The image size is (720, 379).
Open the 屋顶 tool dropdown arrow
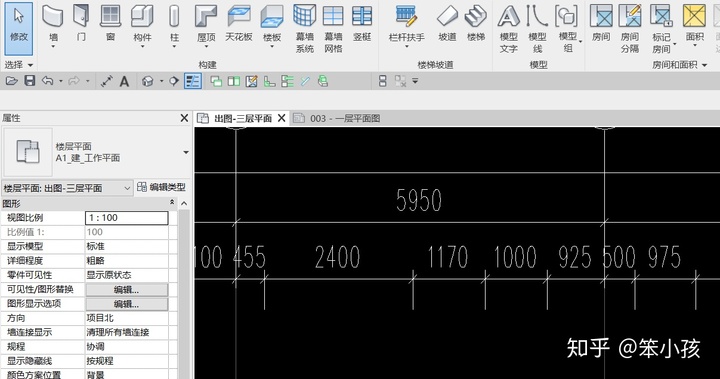(206, 47)
